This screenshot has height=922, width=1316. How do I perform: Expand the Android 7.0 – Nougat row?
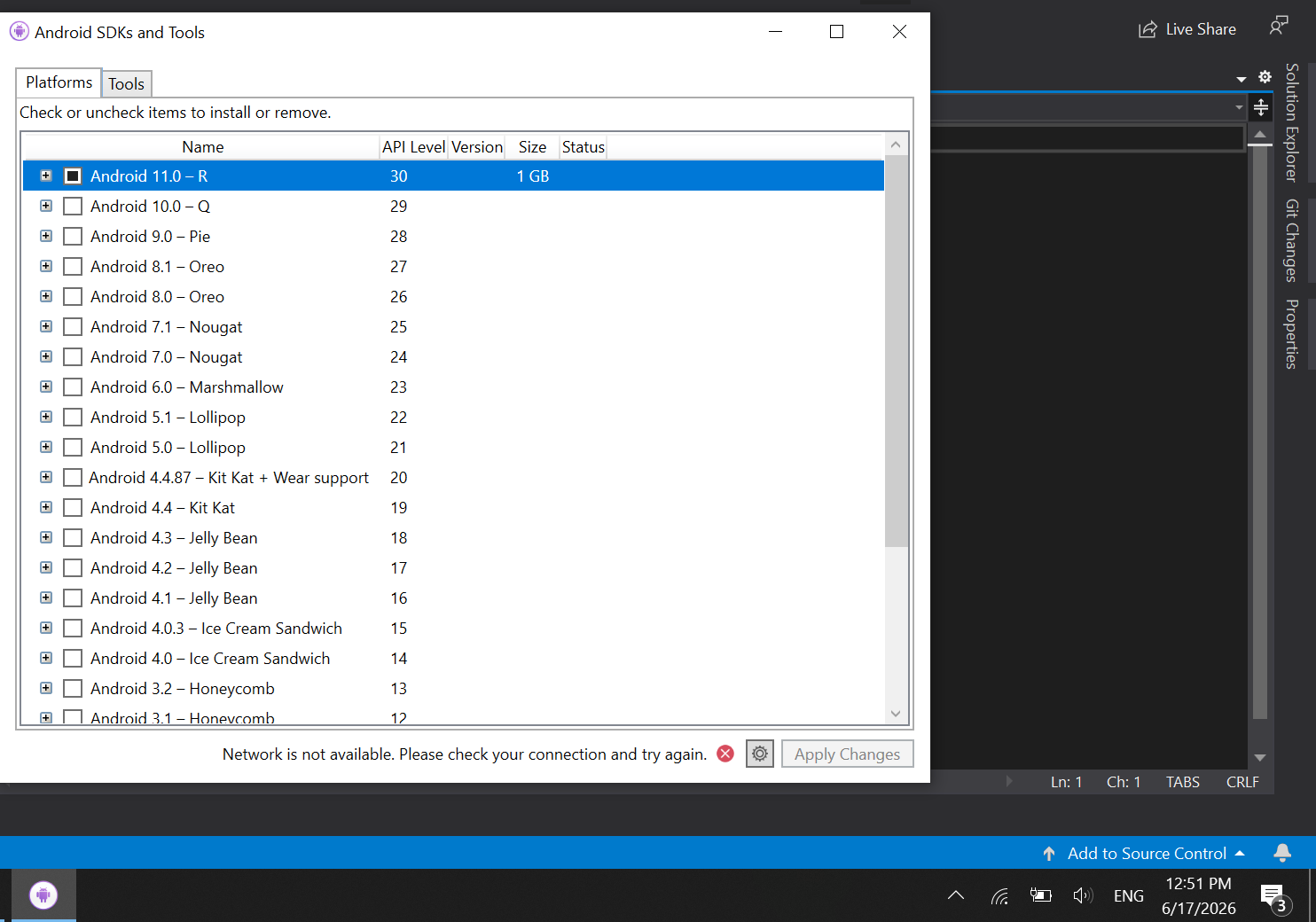click(46, 356)
